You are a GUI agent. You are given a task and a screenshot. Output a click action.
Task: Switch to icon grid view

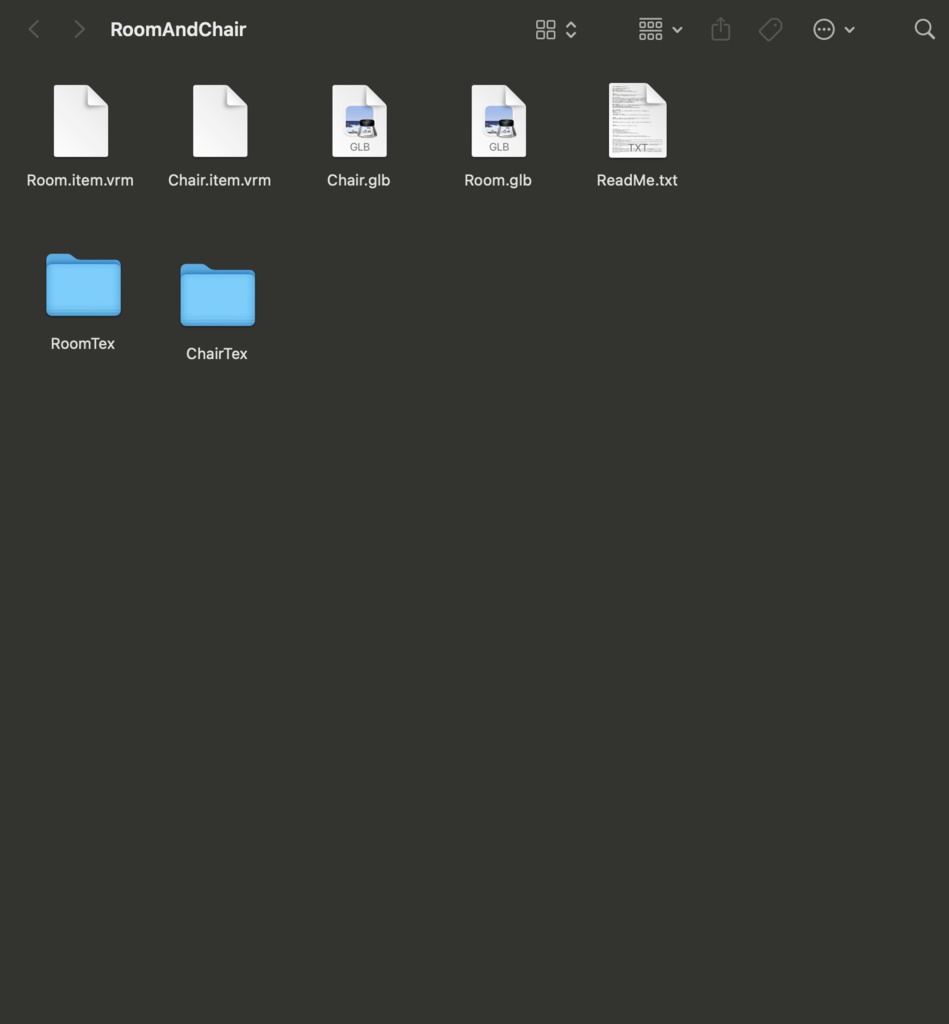point(545,29)
